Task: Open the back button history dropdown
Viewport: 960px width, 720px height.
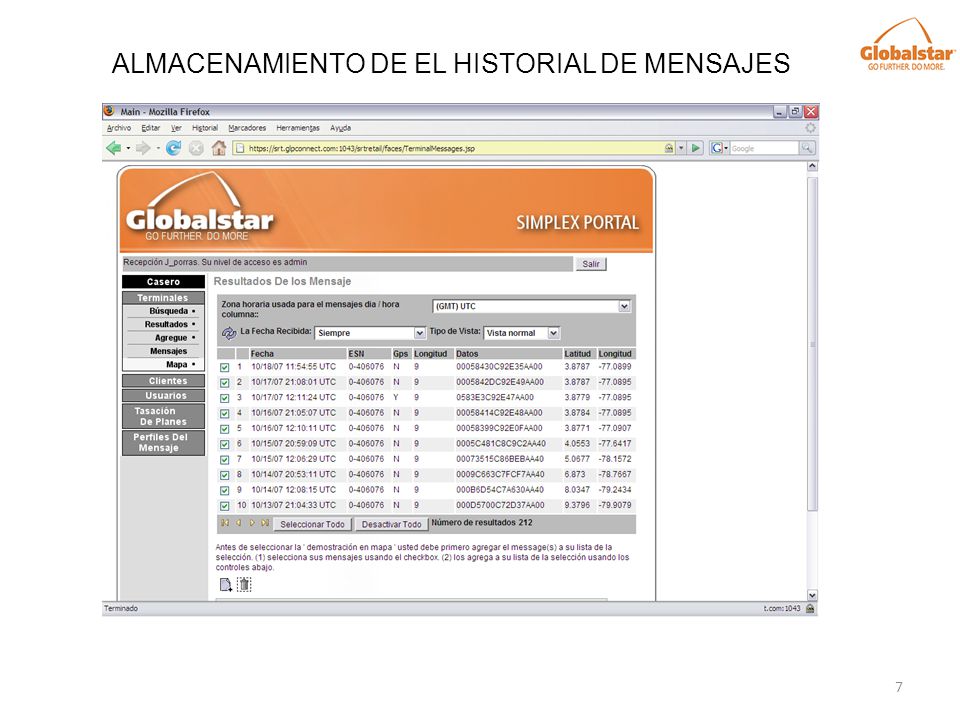Action: pos(128,148)
